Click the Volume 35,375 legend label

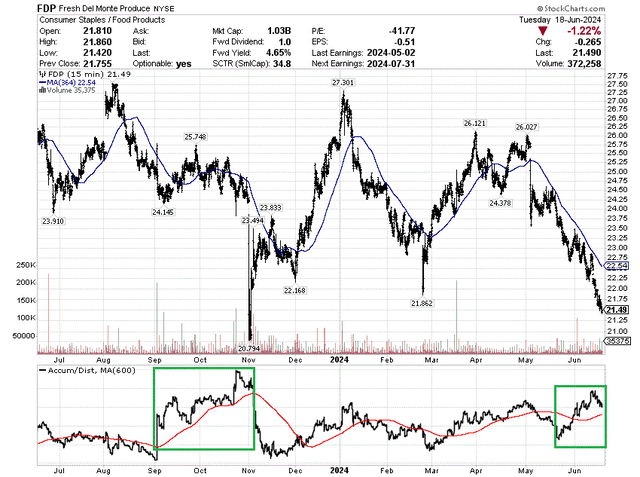click(67, 90)
